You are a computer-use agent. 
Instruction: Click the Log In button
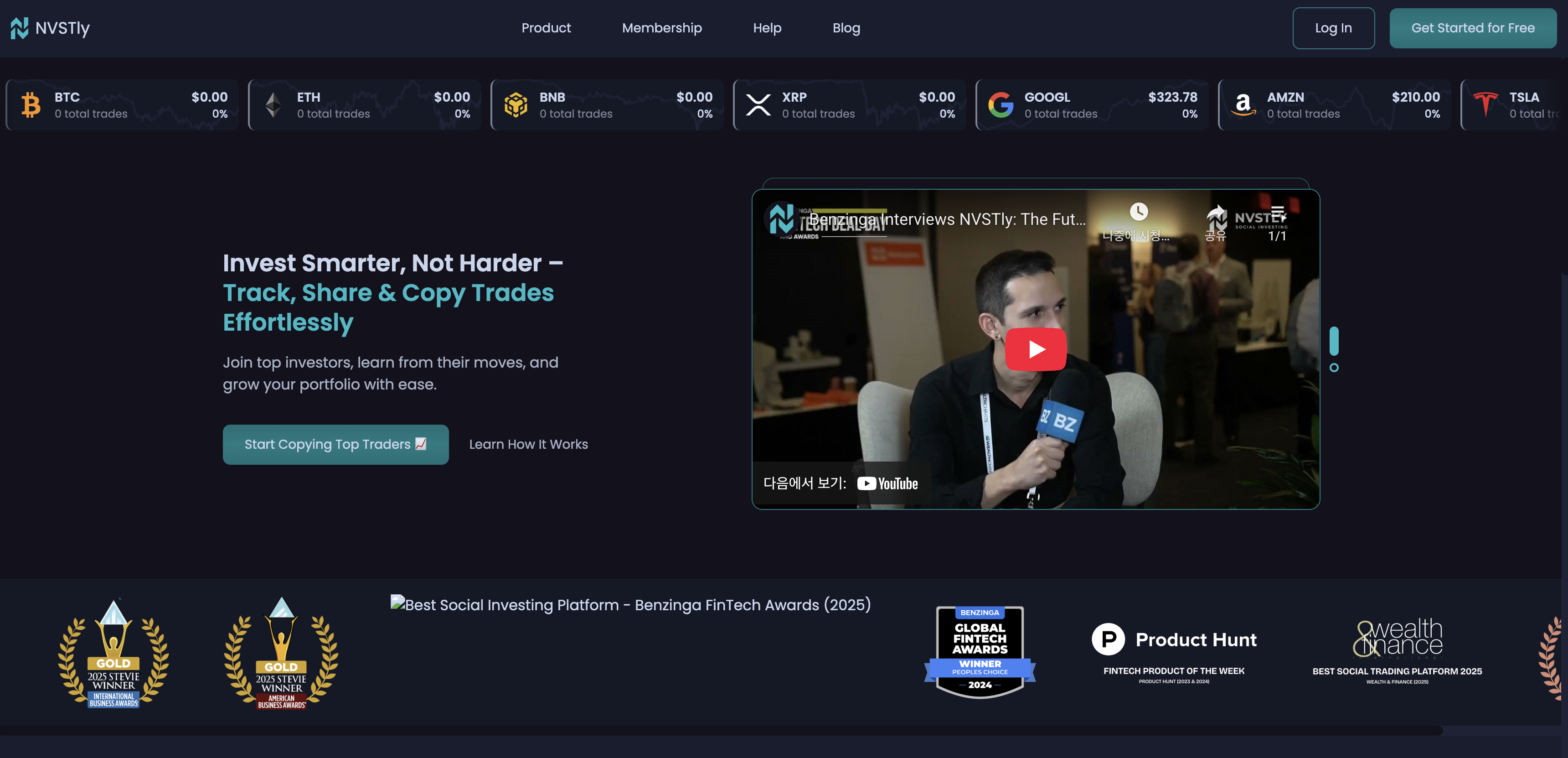click(1333, 28)
